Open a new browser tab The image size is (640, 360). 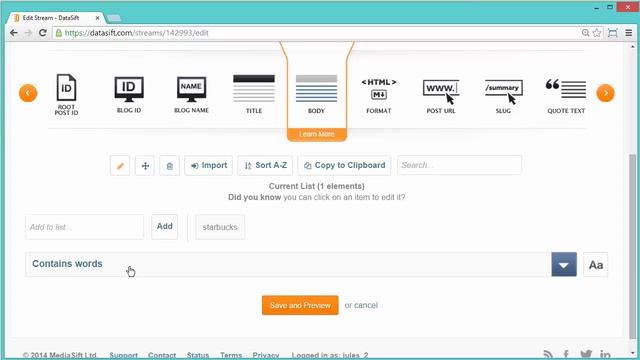tap(114, 18)
